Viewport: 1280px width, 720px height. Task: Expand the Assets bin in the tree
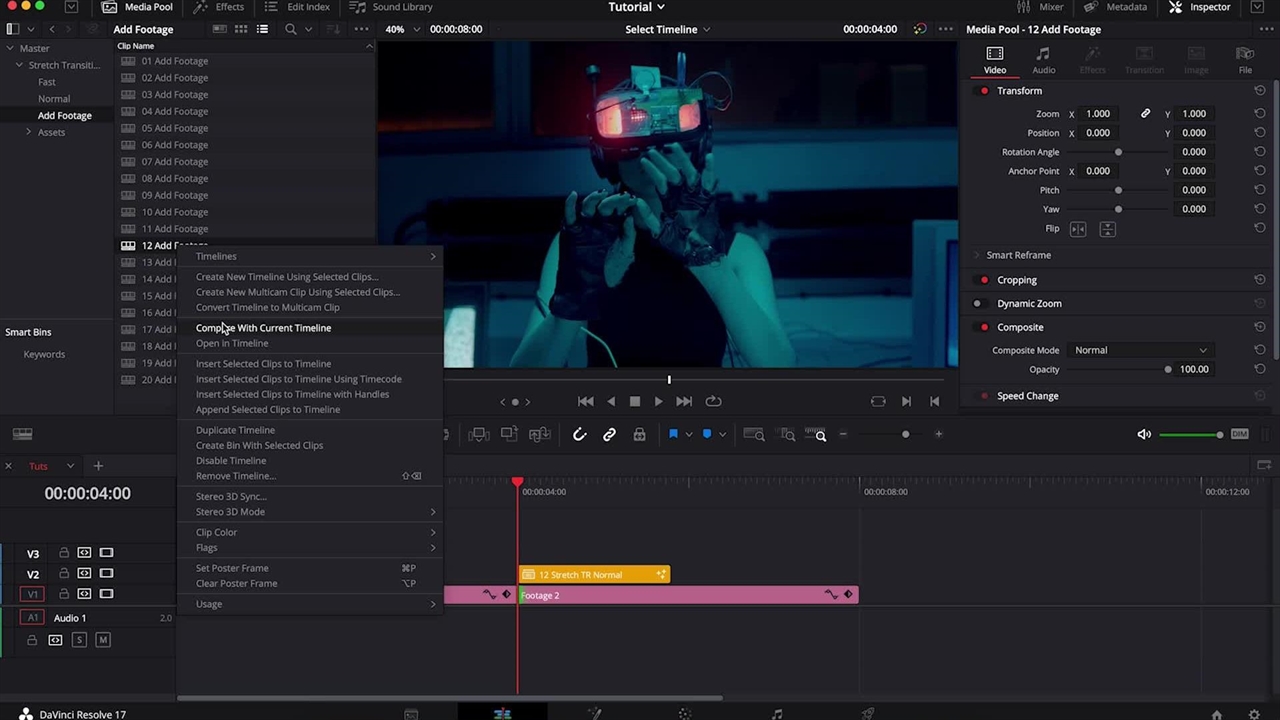pyautogui.click(x=29, y=132)
